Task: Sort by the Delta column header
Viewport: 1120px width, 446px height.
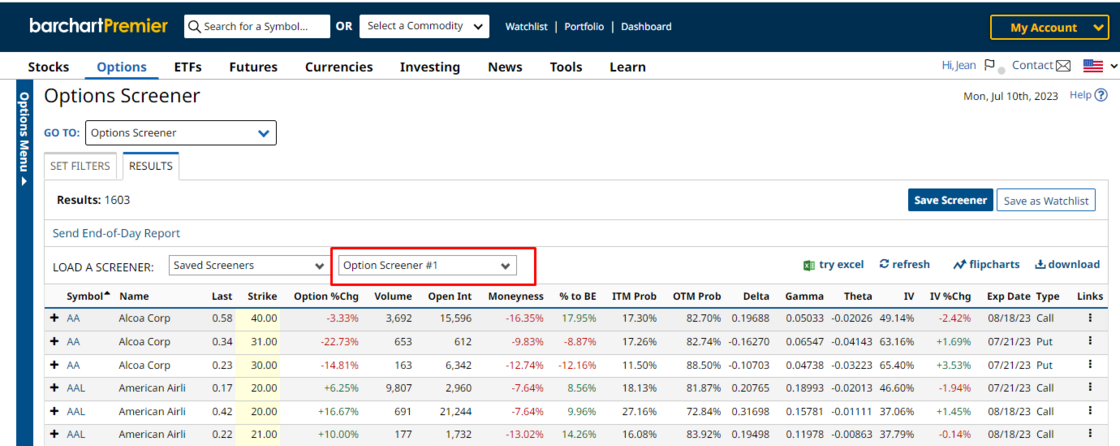Action: point(756,296)
